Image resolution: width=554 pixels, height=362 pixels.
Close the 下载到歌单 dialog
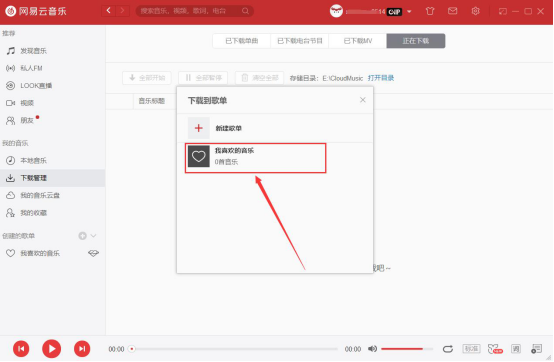[x=363, y=100]
